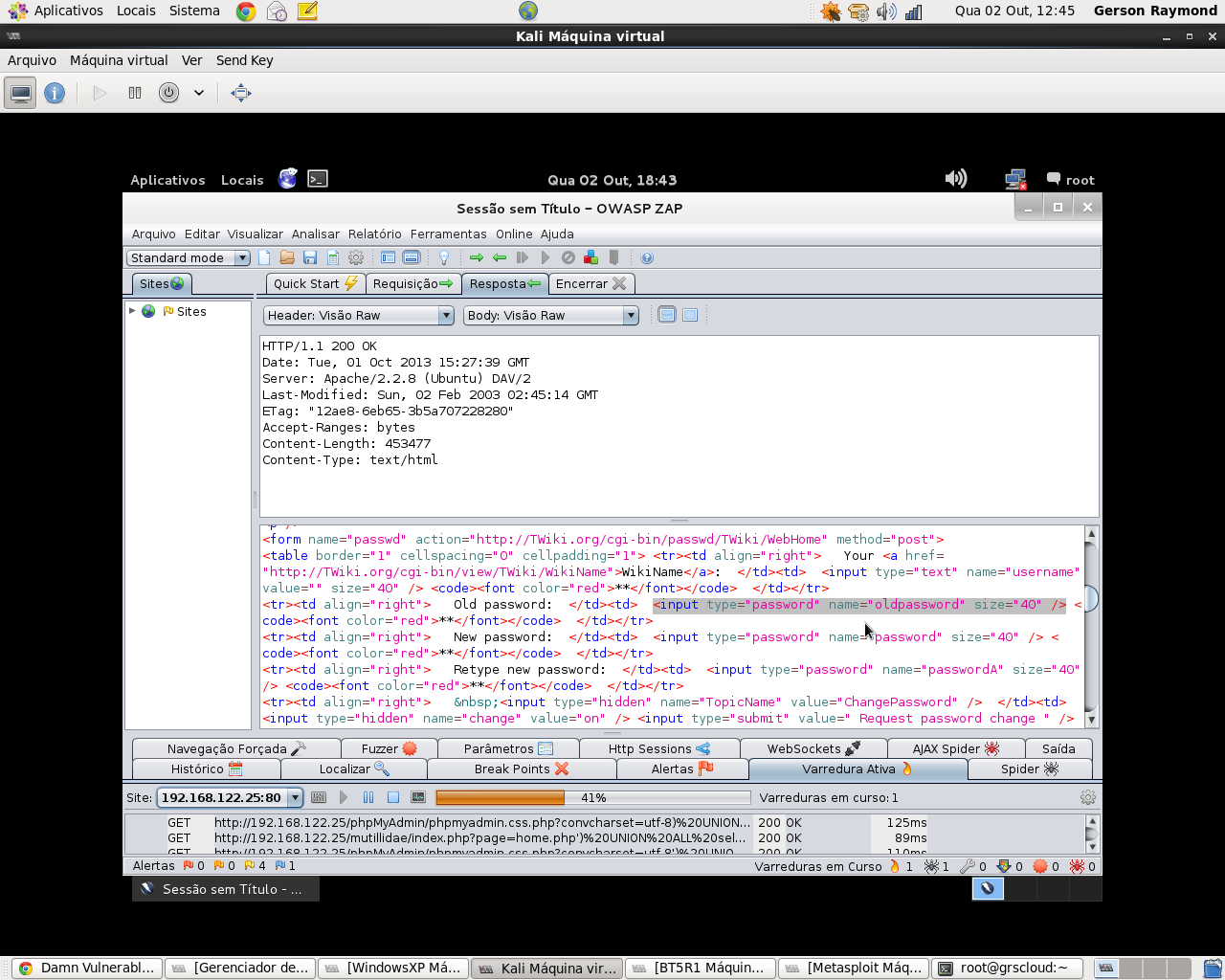Click the light bulb icon in toolbar
1225x980 pixels.
(444, 257)
